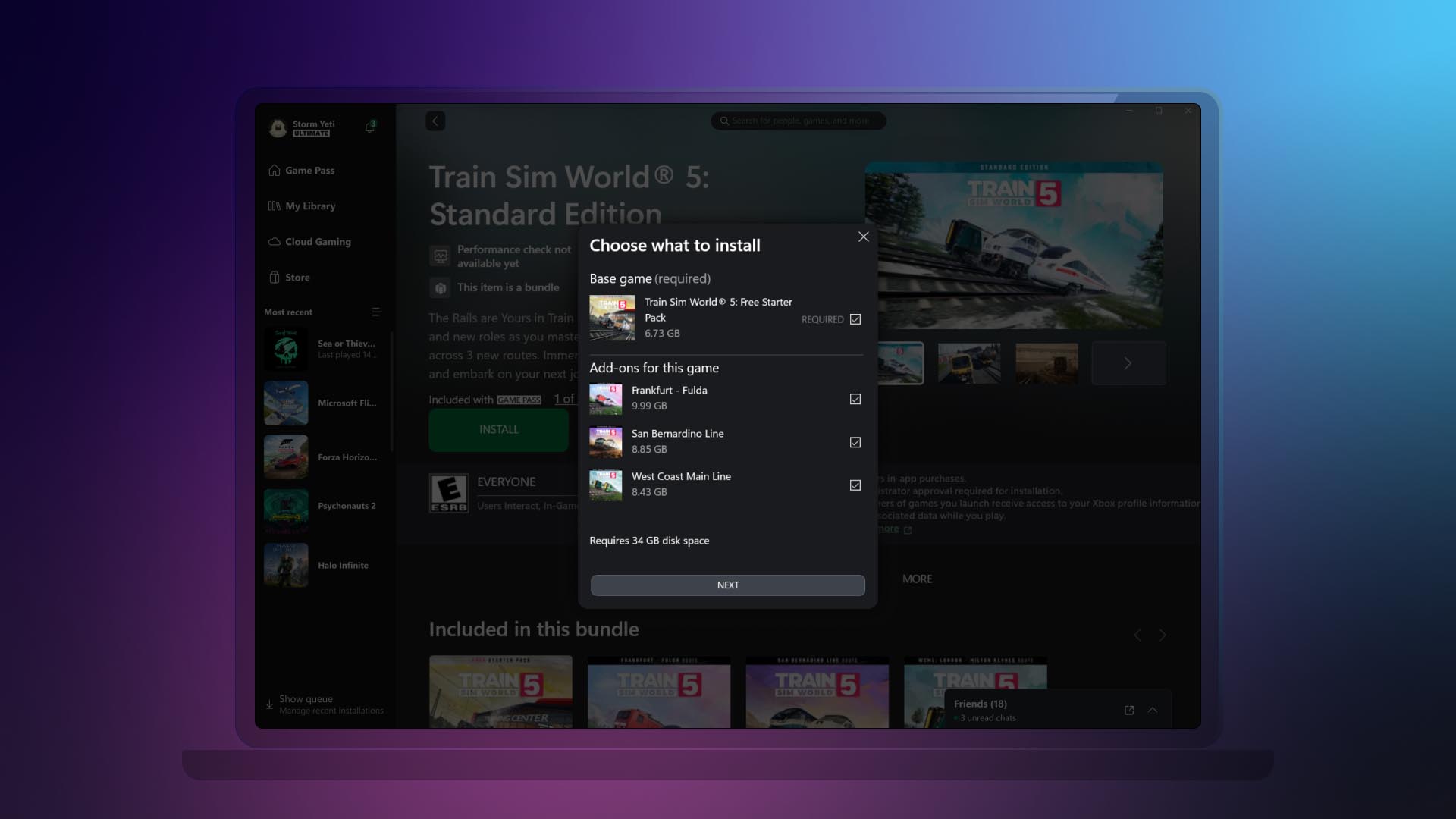Disable West Coast Main Line add-on
The width and height of the screenshot is (1456, 819).
[855, 485]
